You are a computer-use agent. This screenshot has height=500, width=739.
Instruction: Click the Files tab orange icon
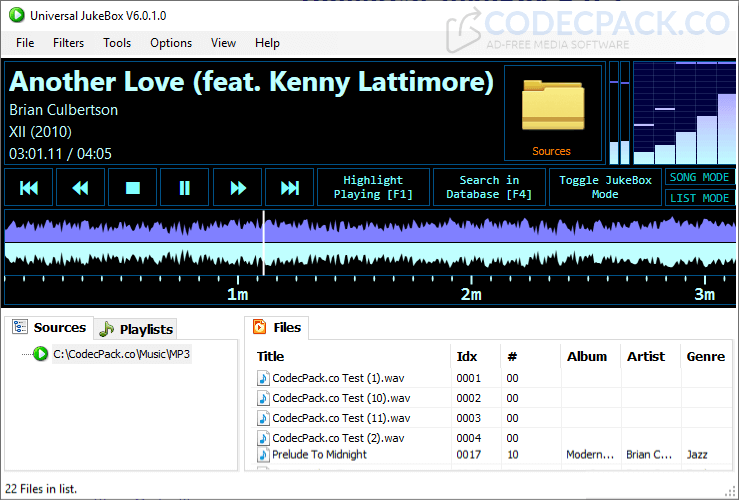click(x=260, y=327)
